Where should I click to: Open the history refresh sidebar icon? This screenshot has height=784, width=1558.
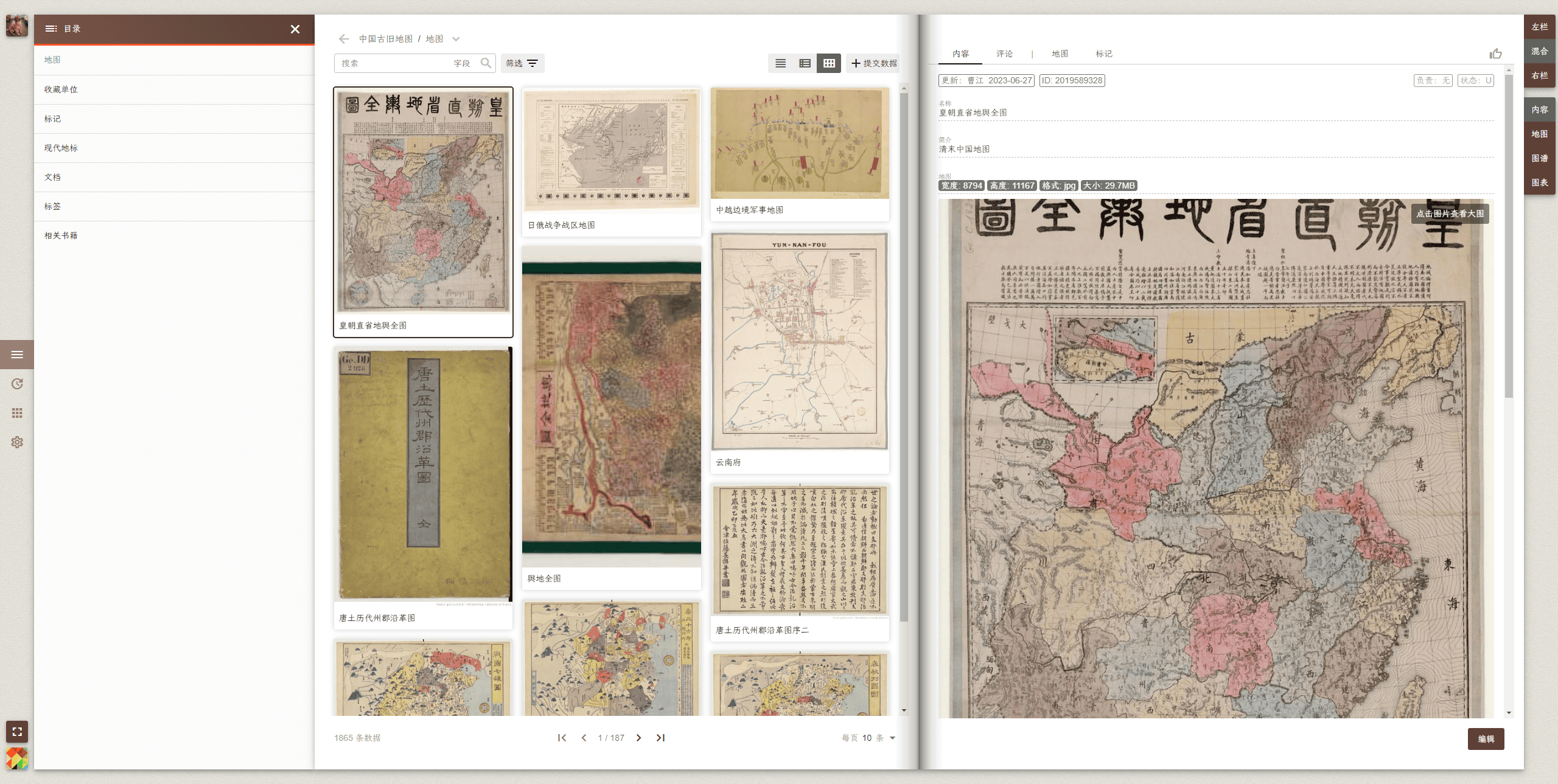[17, 384]
